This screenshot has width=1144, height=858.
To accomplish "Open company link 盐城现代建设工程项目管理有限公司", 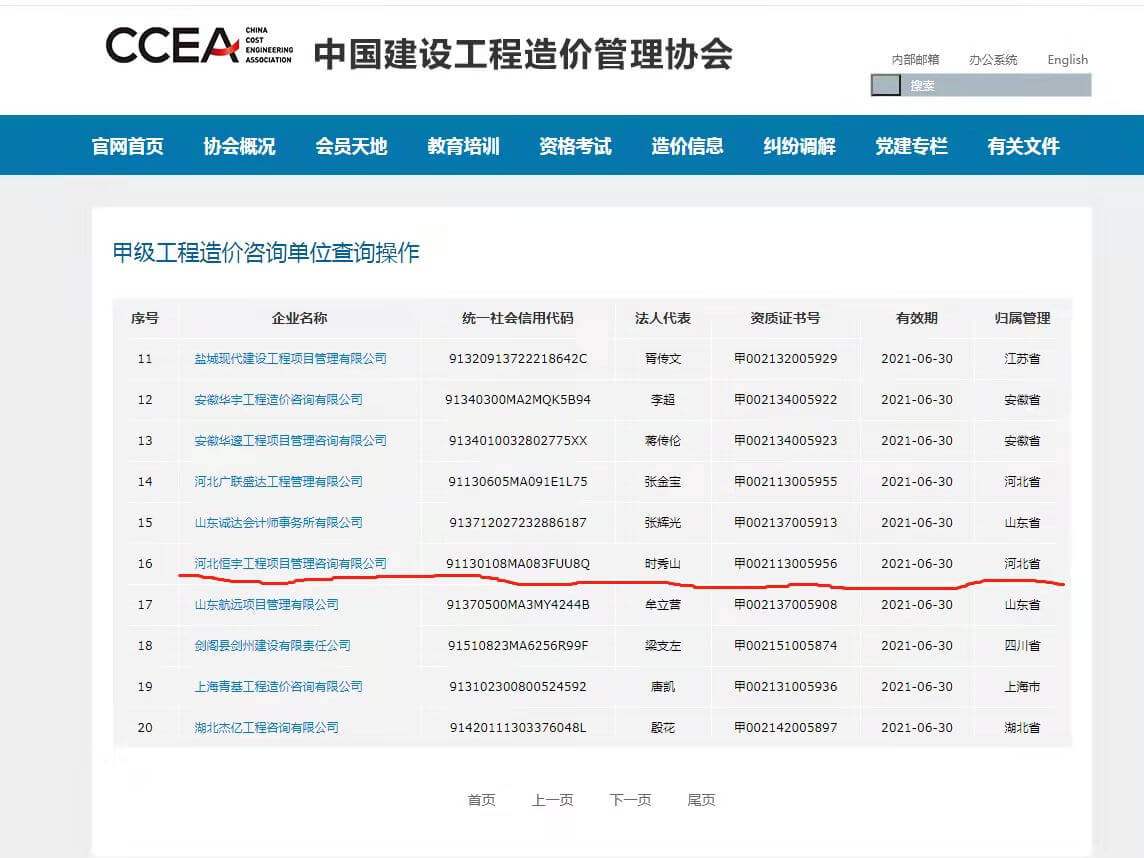I will coord(290,358).
